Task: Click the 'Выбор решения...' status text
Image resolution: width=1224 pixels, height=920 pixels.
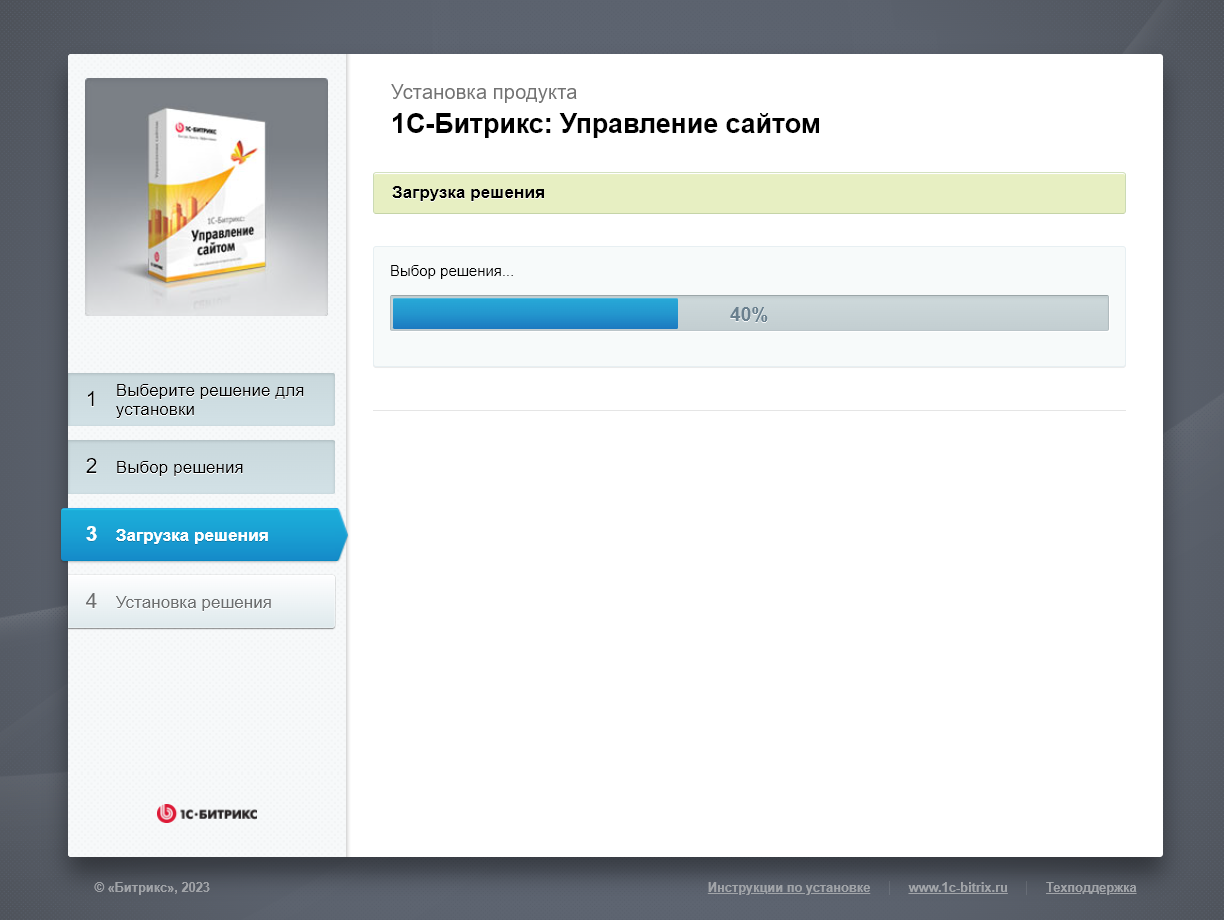Action: tap(451, 271)
